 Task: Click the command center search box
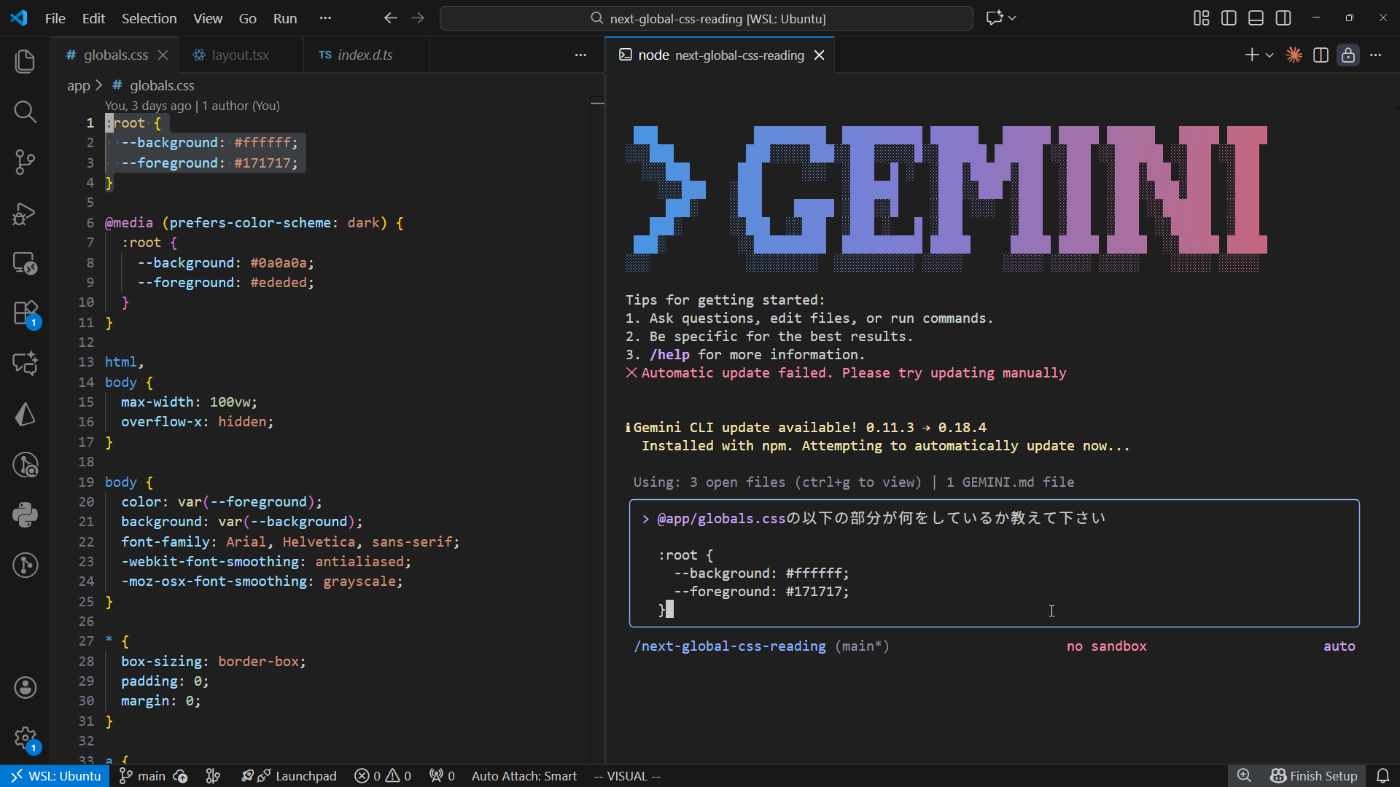tap(706, 18)
